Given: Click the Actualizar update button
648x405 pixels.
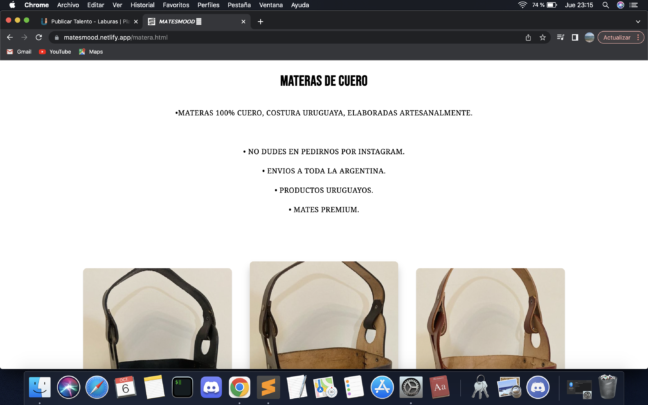Looking at the screenshot, I should [619, 37].
